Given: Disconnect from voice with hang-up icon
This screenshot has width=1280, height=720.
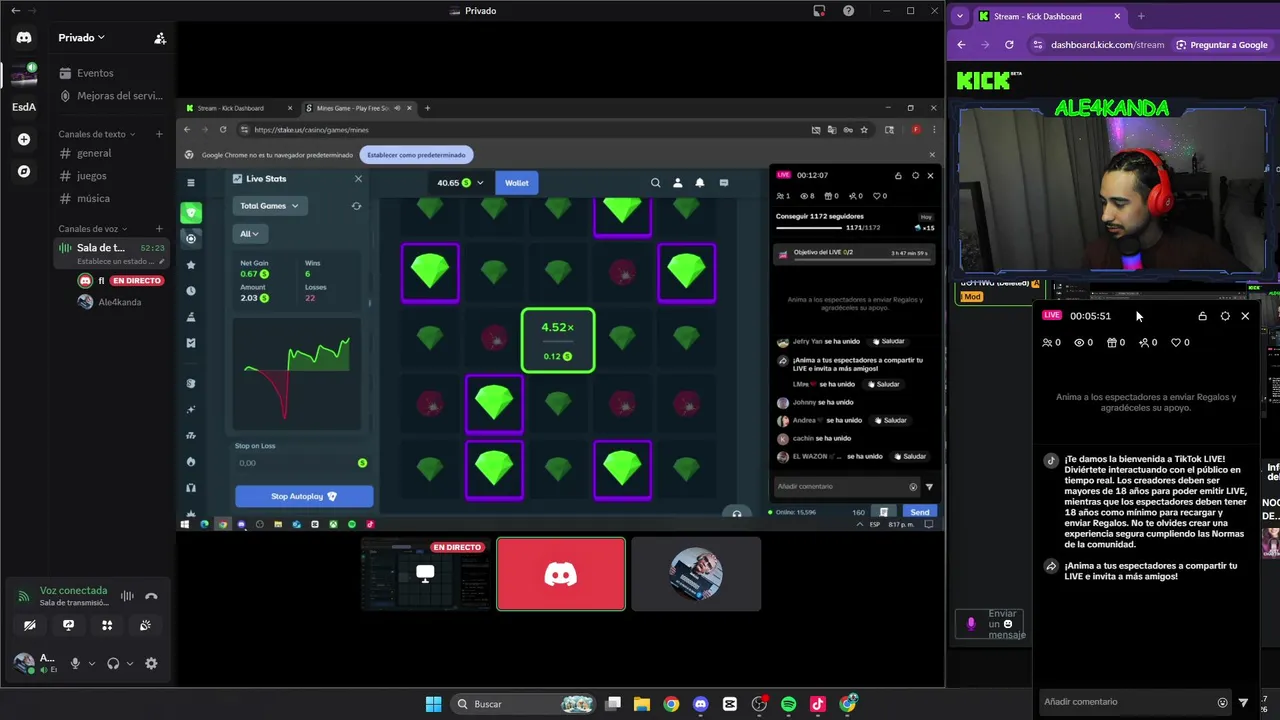Looking at the screenshot, I should (151, 596).
